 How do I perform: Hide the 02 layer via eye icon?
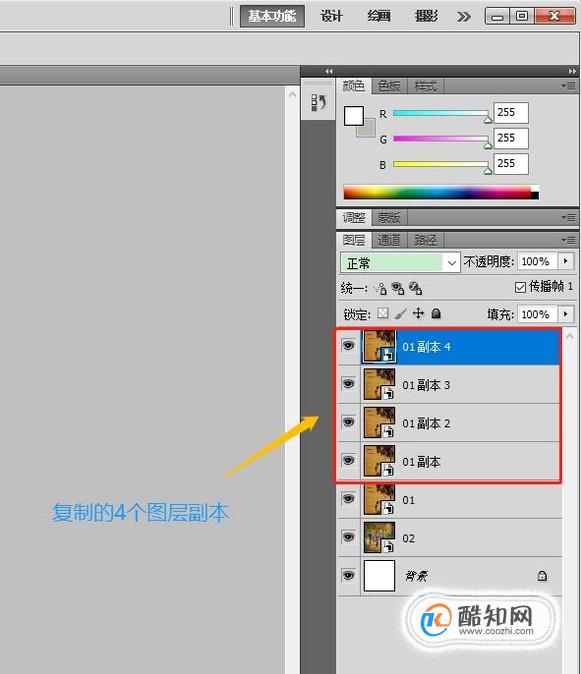[x=349, y=536]
